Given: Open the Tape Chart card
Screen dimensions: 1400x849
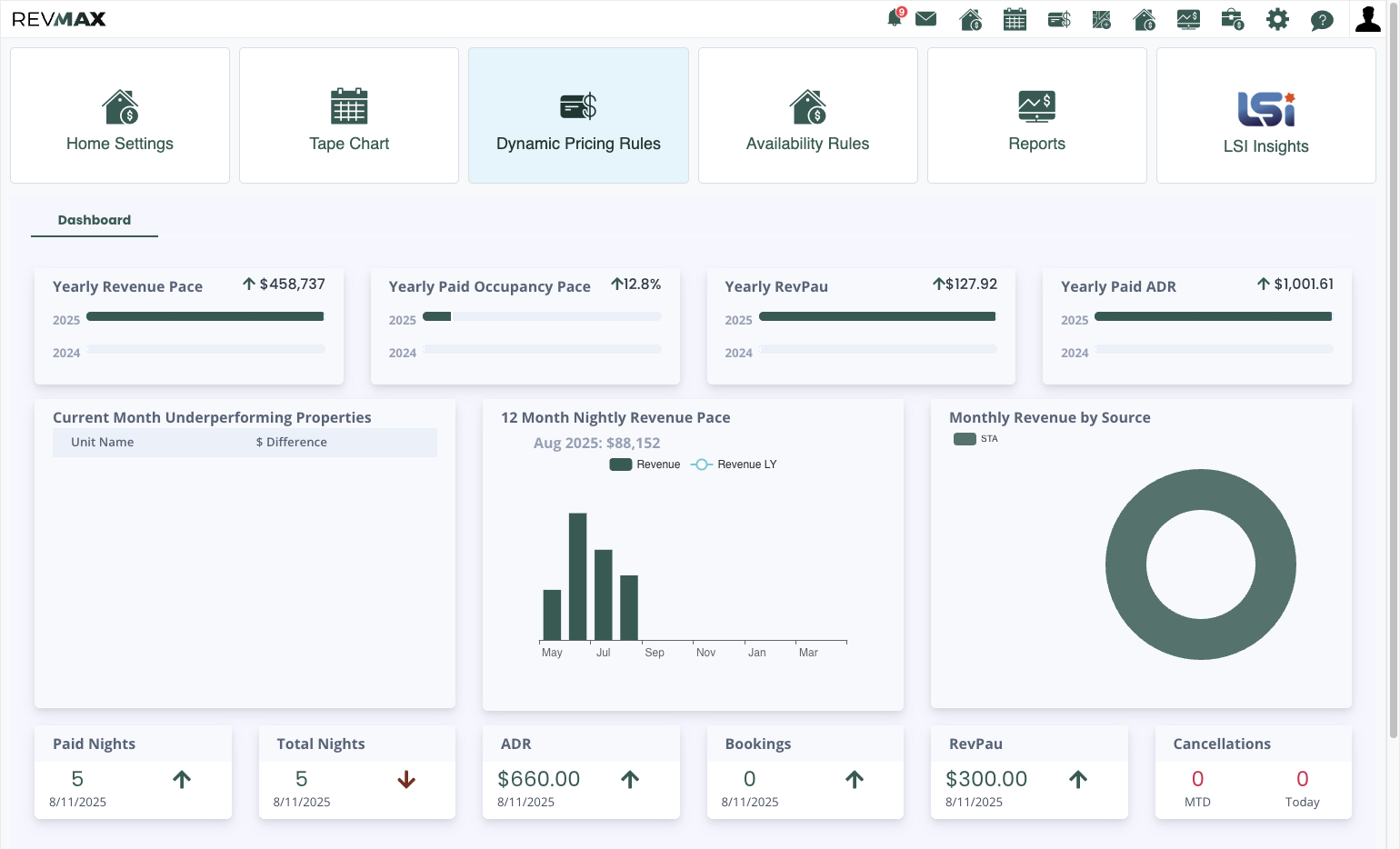Looking at the screenshot, I should (349, 115).
